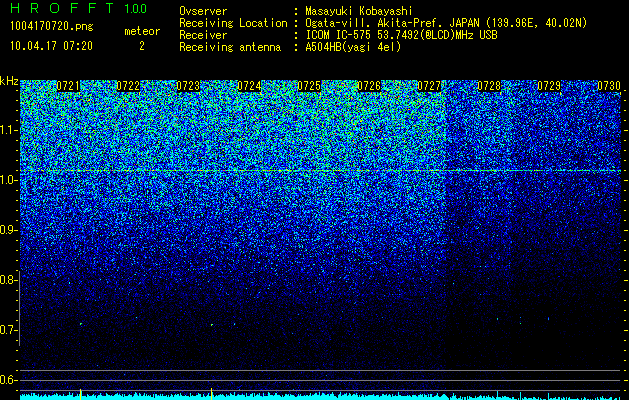Click the 0.6 kHz axis label

pyautogui.click(x=8, y=380)
